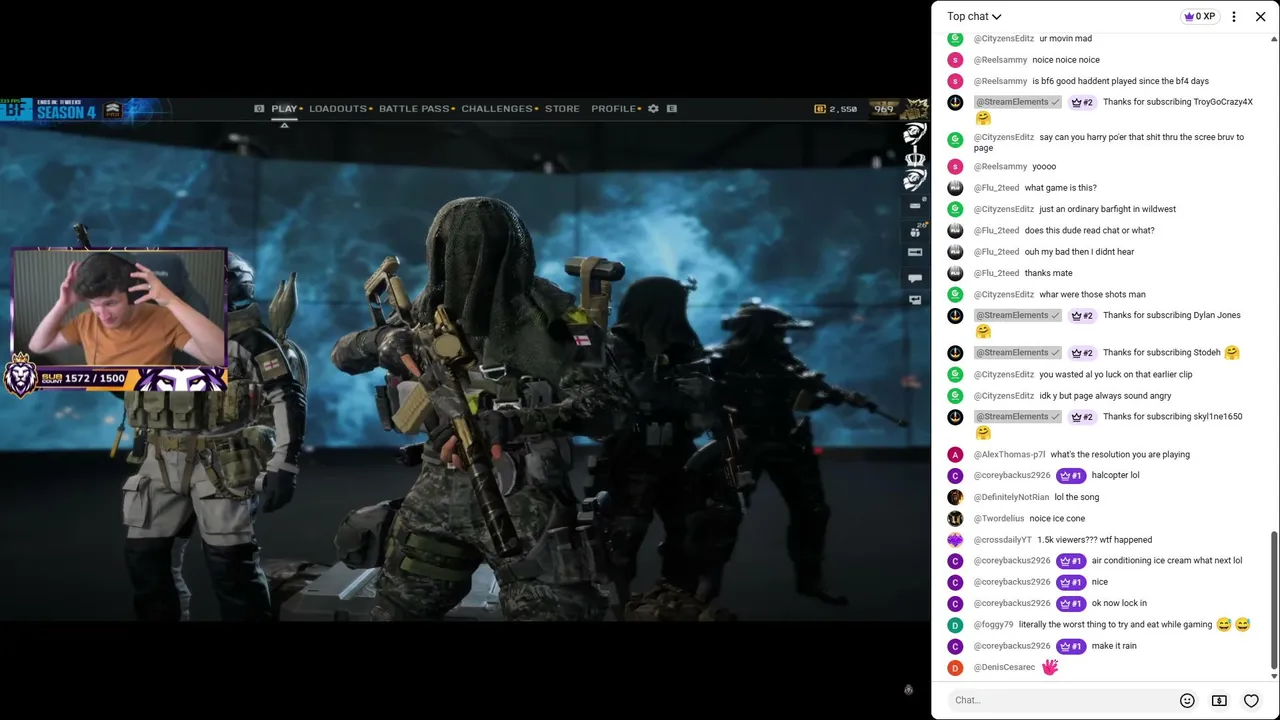This screenshot has height=720, width=1280.
Task: Click message 'noice ice cone'
Action: pyautogui.click(x=1057, y=518)
